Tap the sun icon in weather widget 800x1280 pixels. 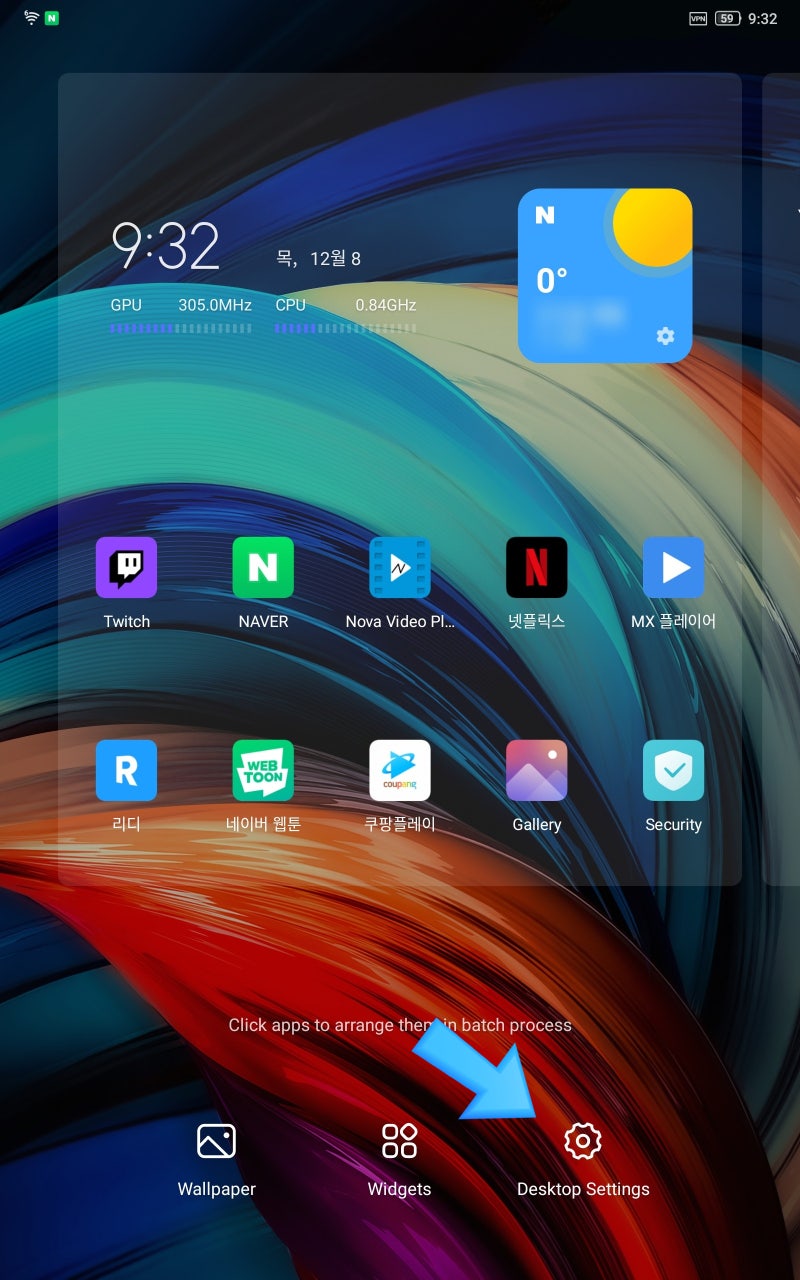coord(653,227)
